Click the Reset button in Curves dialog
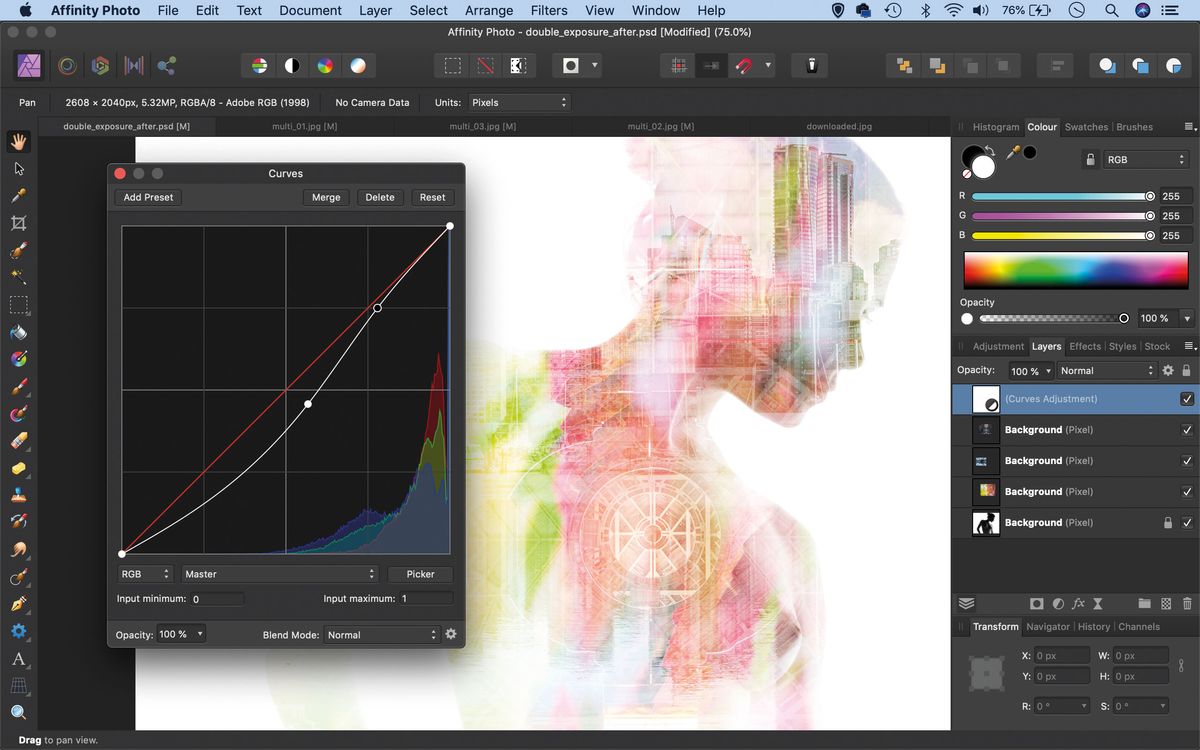Viewport: 1200px width, 750px height. [x=432, y=197]
